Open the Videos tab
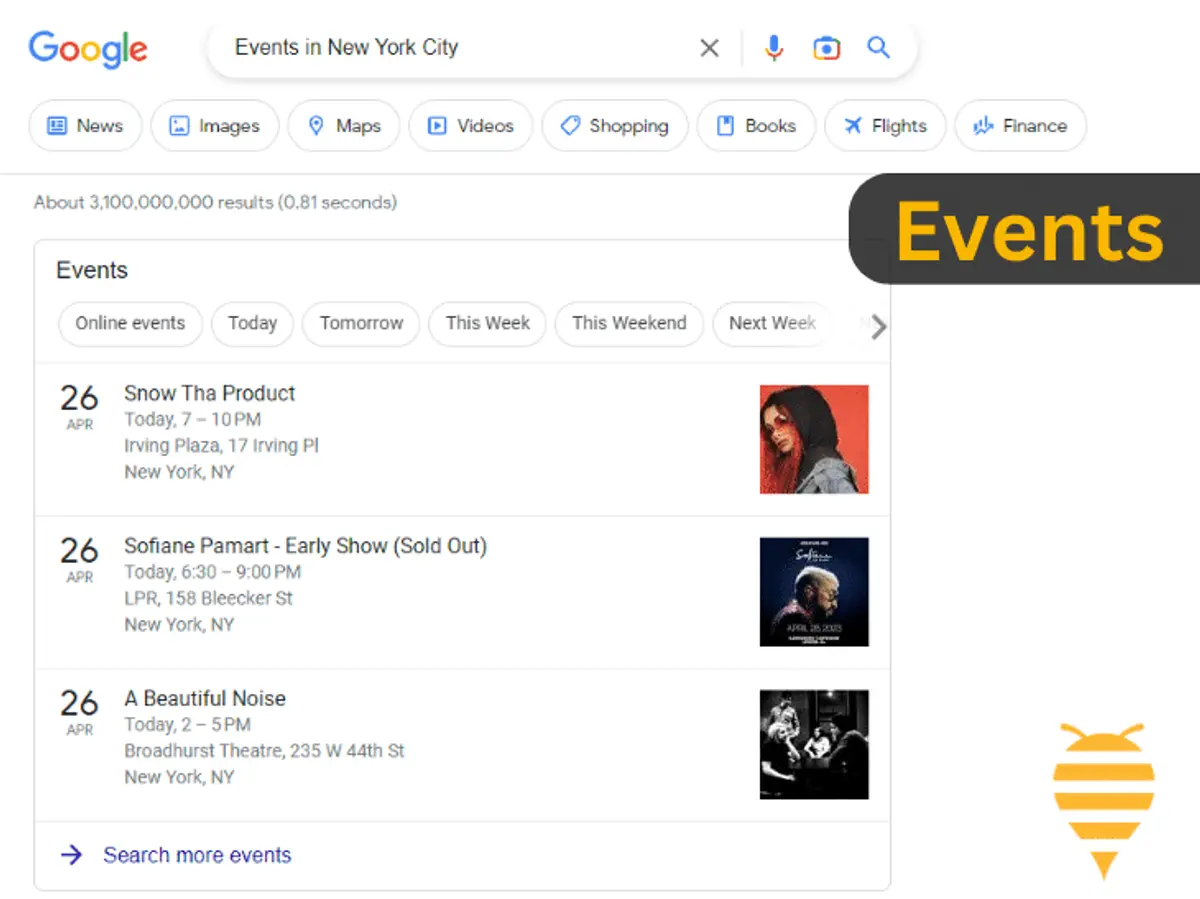The image size is (1200, 899). (x=470, y=126)
